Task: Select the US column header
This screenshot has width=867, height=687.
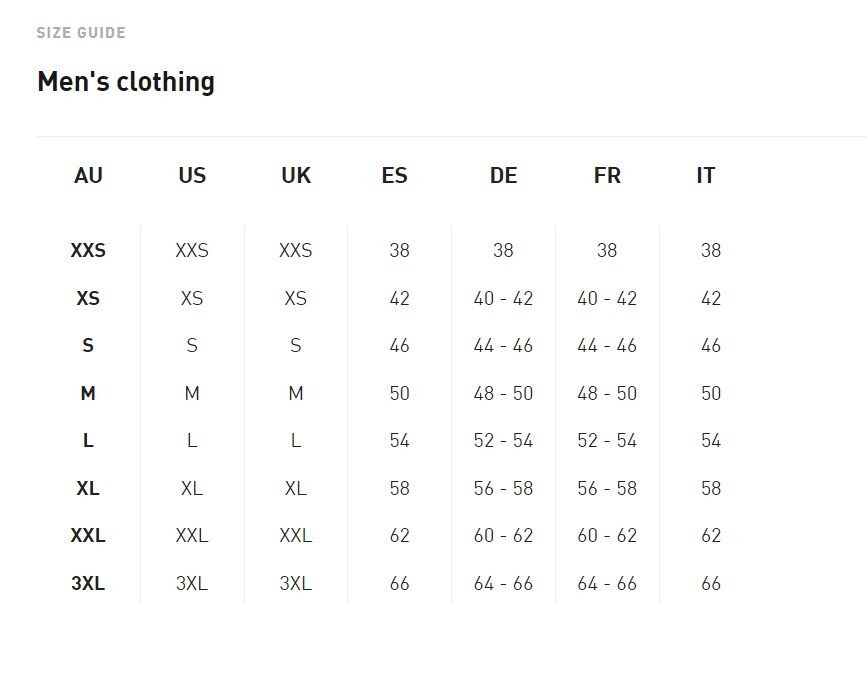Action: pyautogui.click(x=192, y=175)
